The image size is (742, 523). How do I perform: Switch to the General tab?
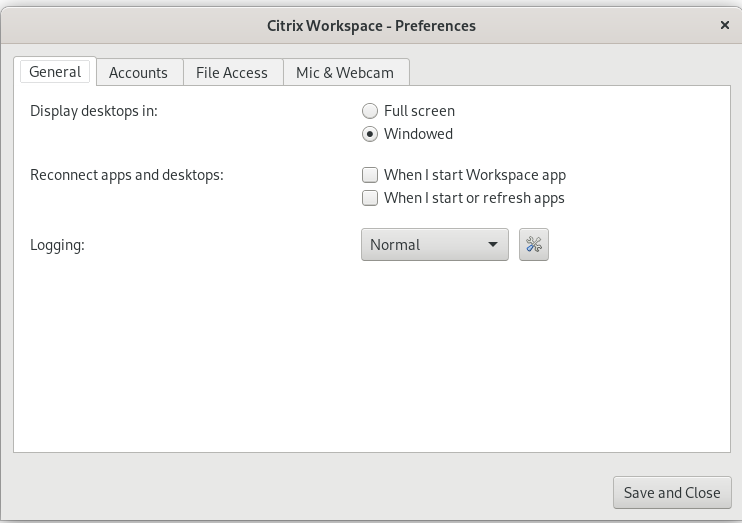tap(55, 72)
